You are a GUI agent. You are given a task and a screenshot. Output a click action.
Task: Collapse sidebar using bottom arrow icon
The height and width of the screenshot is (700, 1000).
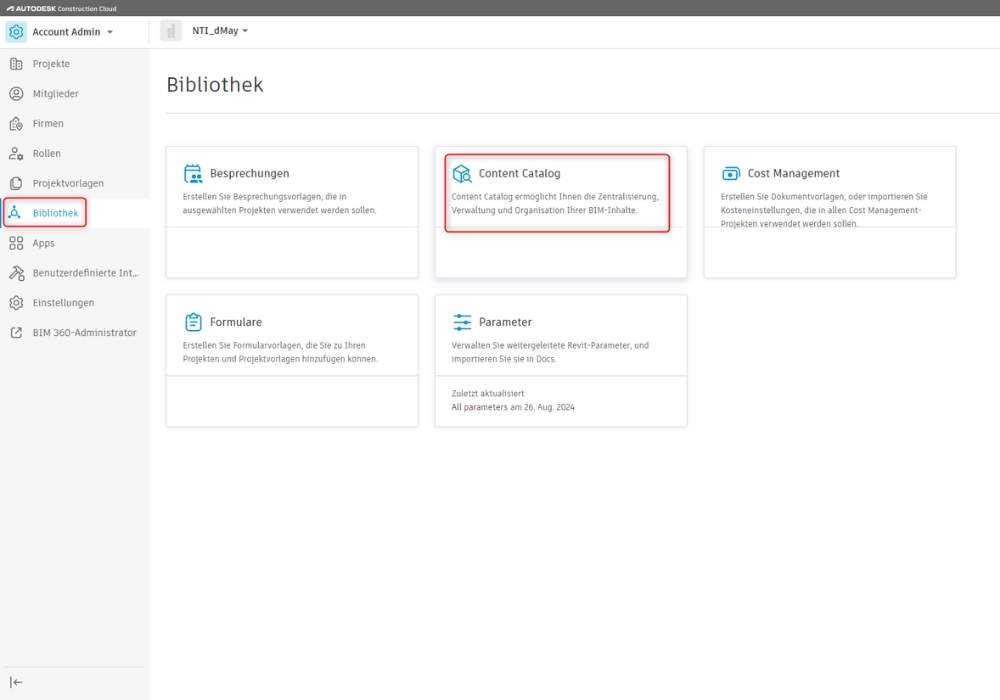[16, 682]
